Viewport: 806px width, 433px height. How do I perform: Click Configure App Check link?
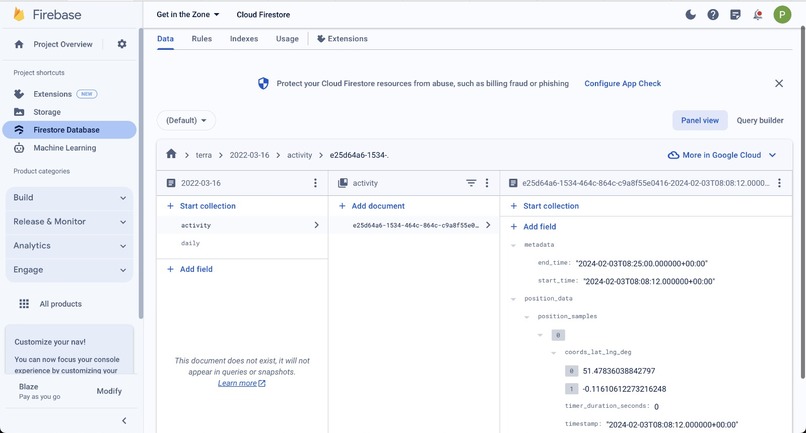[622, 84]
